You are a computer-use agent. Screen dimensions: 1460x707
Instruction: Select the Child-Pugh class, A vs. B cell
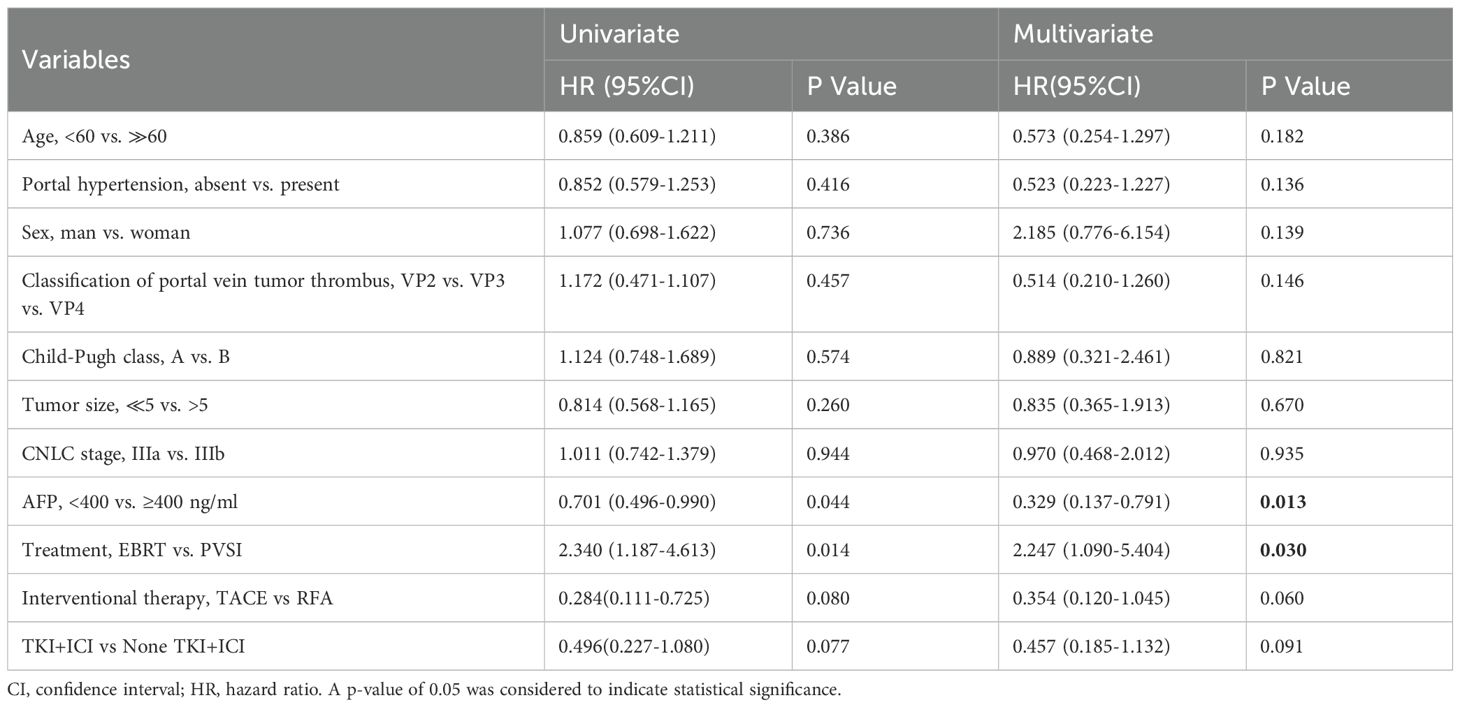tap(126, 357)
